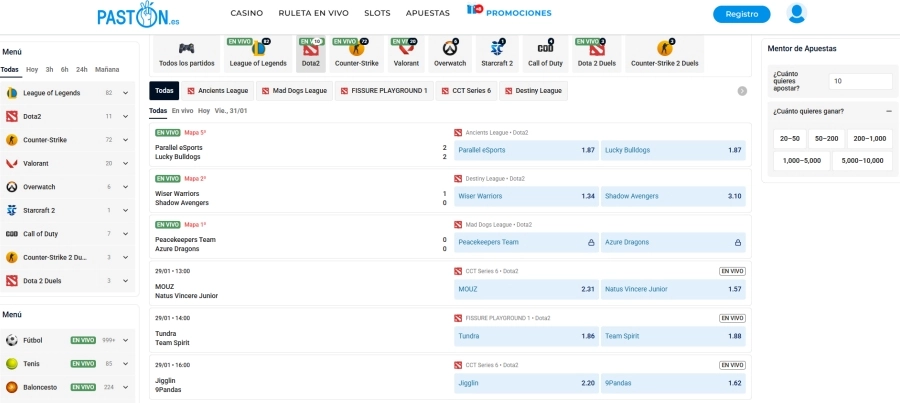Choose 20–50 winnings range

coord(790,139)
